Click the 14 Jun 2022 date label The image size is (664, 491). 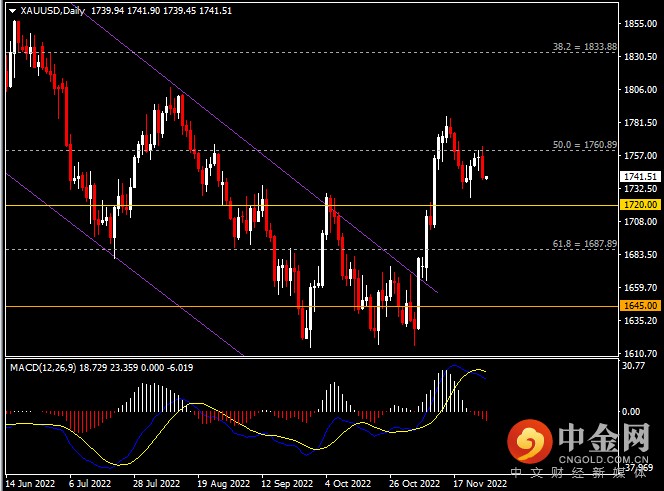click(x=28, y=483)
